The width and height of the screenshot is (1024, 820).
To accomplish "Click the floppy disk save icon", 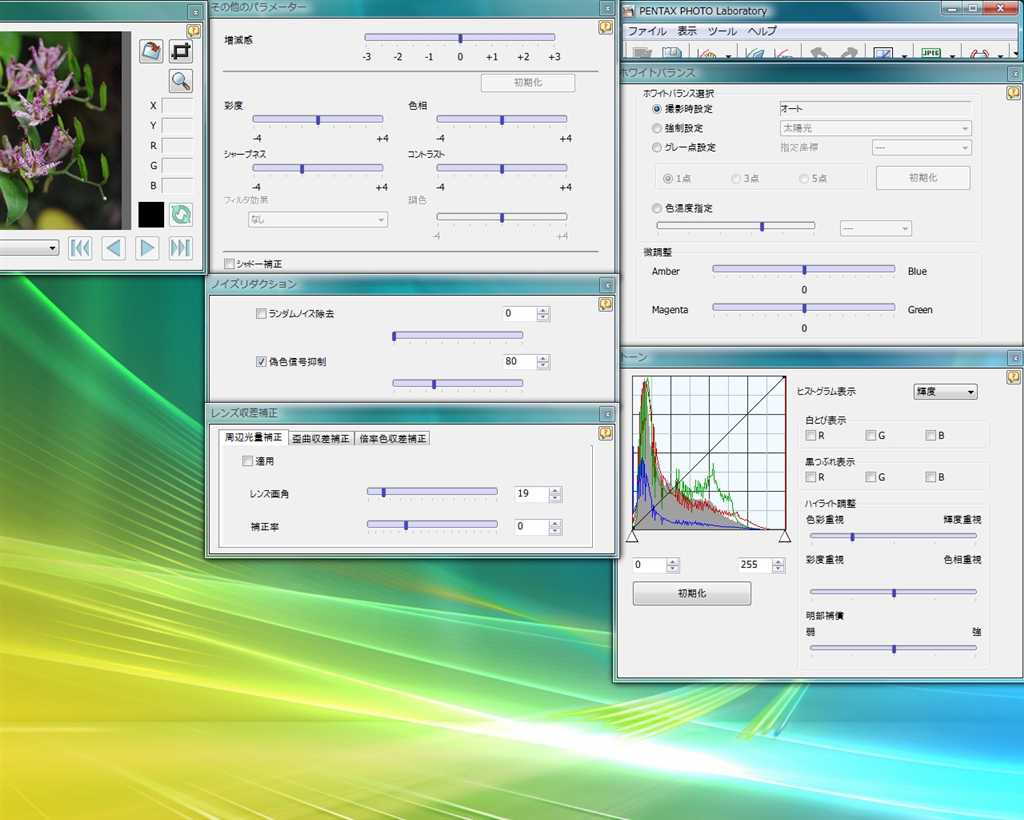I will (x=672, y=52).
